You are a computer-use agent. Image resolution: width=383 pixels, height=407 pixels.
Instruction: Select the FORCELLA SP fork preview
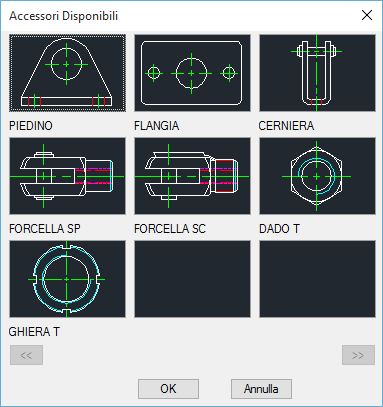pos(67,176)
